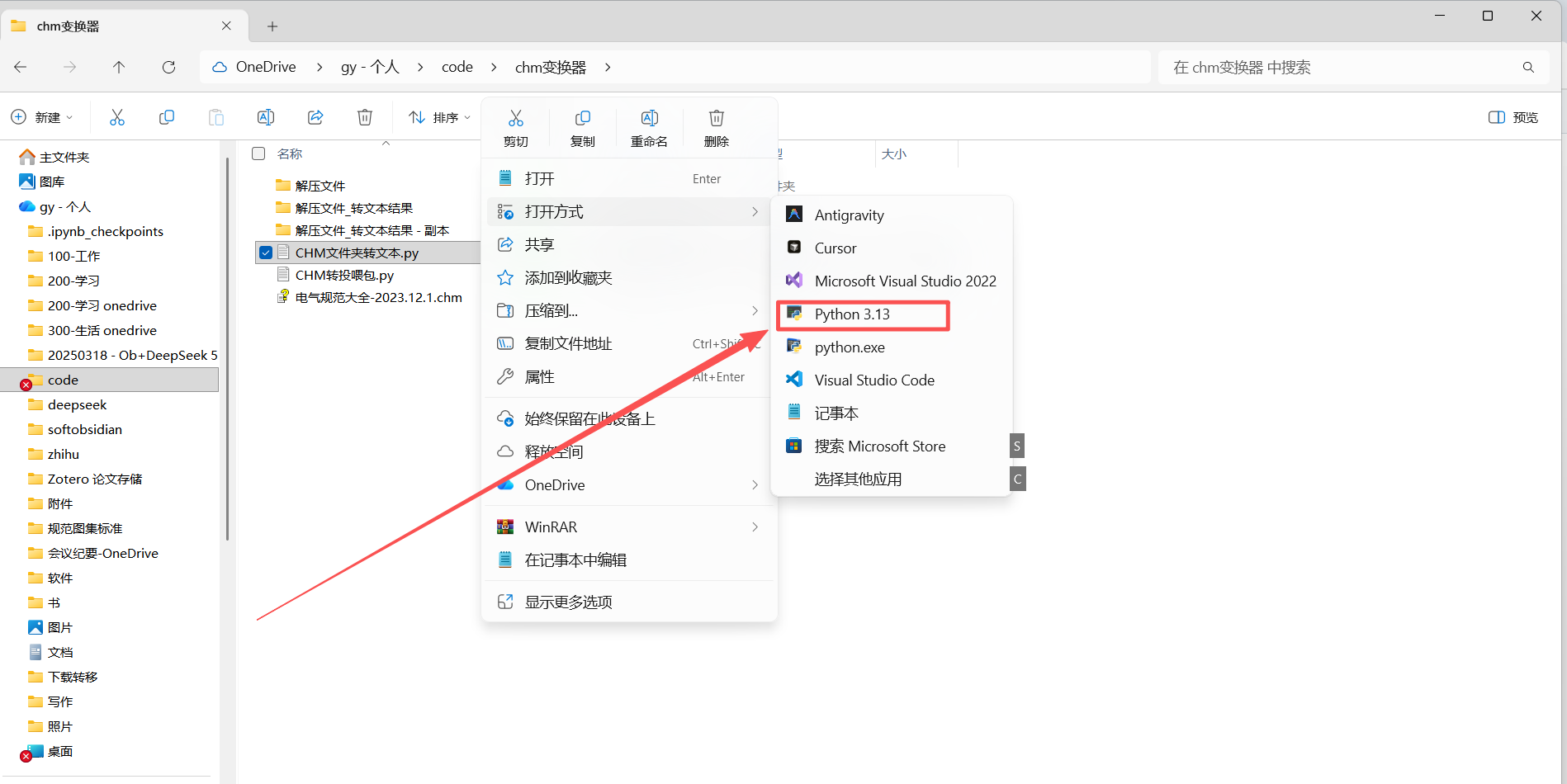Click 显示更多选项 in the context menu

pyautogui.click(x=568, y=602)
